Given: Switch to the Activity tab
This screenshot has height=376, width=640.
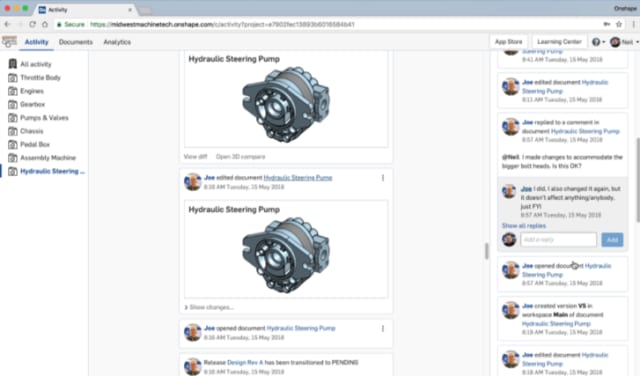Looking at the screenshot, I should pos(36,42).
